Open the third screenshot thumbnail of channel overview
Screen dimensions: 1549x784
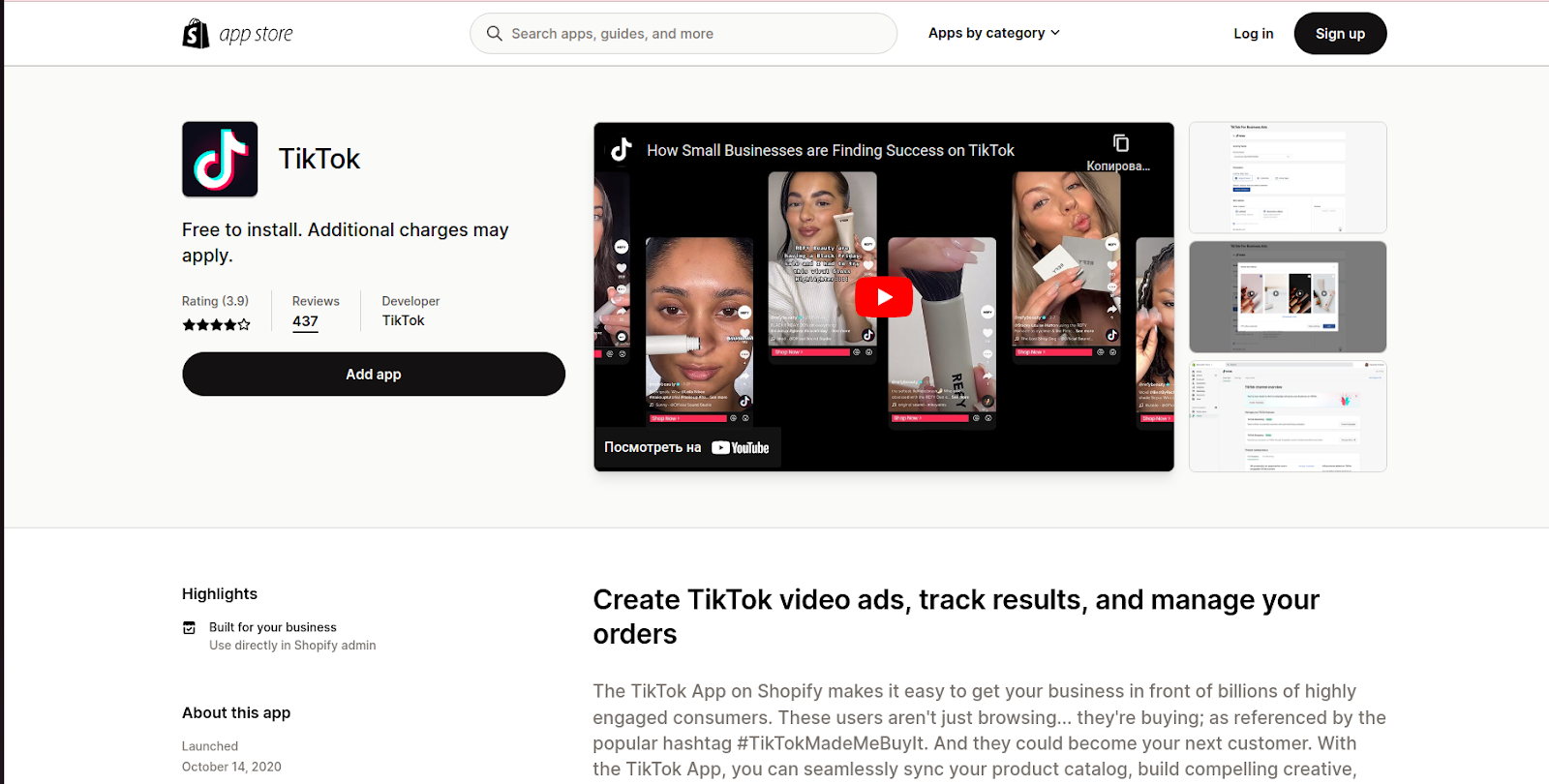(x=1288, y=417)
